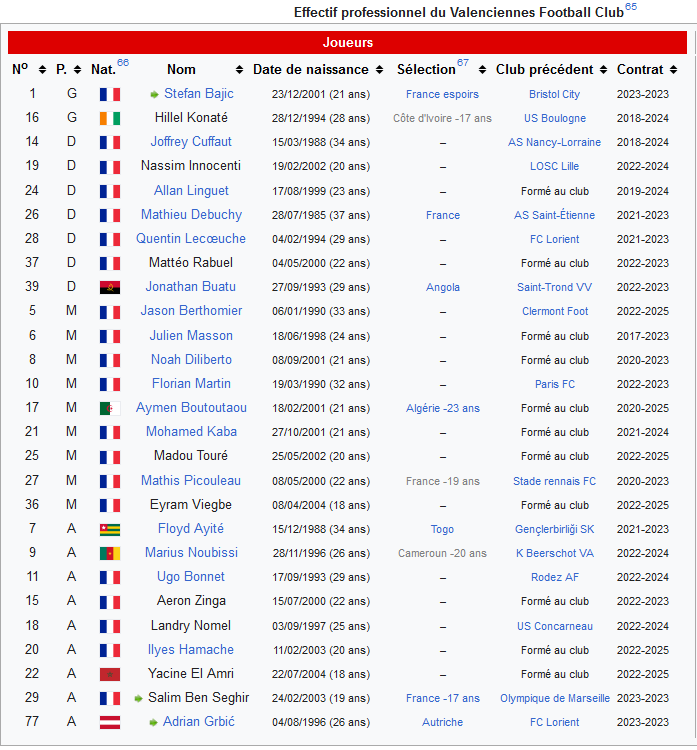
Task: Click the Austria flag beside Adrian Grbić
Action: click(109, 722)
